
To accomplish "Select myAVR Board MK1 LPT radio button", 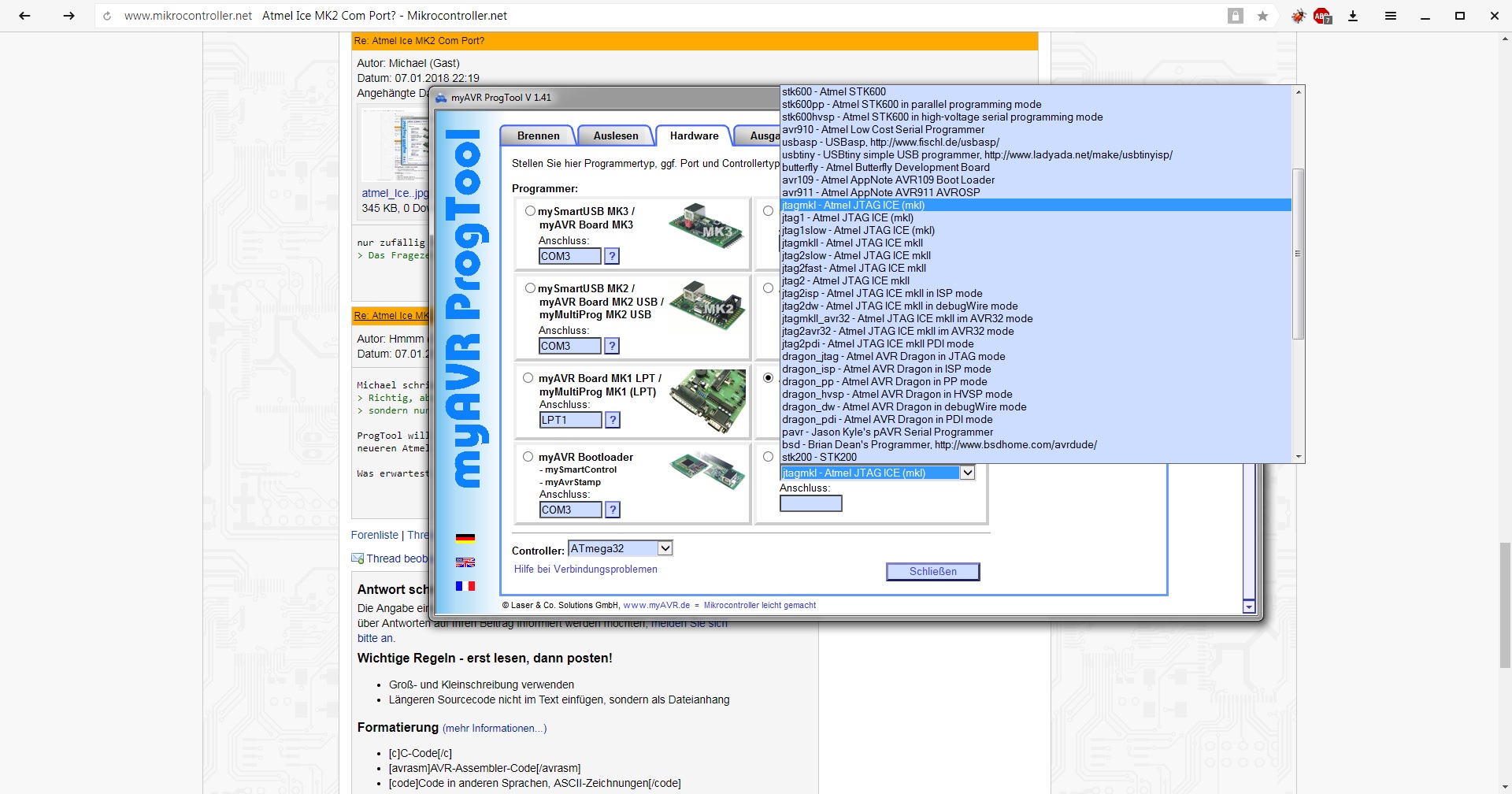I will pyautogui.click(x=528, y=378).
